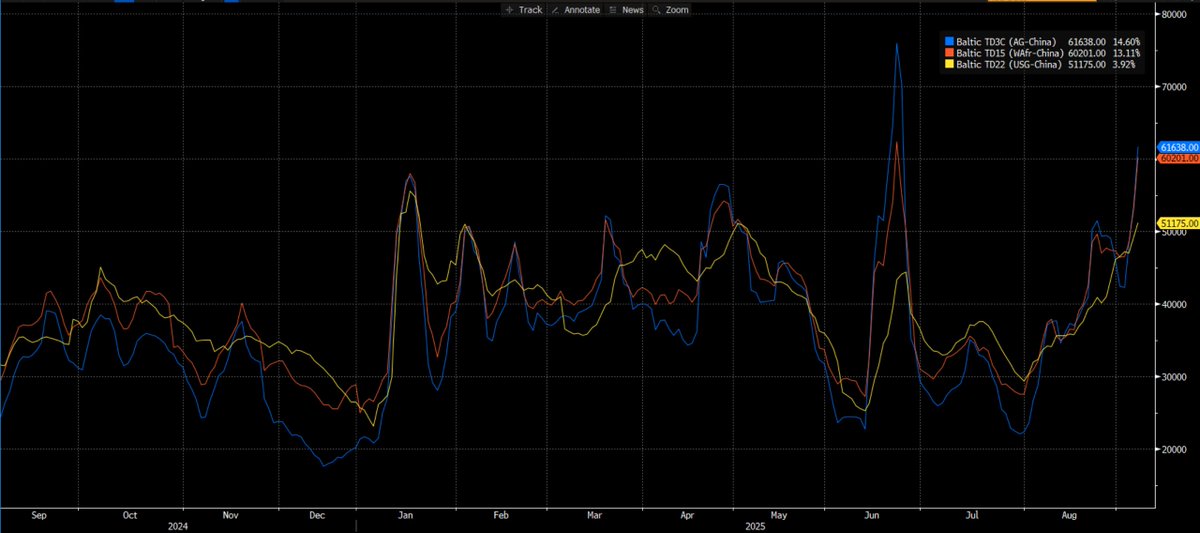This screenshot has height=533, width=1200.
Task: Click the blue TD3C legend color swatch
Action: pyautogui.click(x=949, y=42)
